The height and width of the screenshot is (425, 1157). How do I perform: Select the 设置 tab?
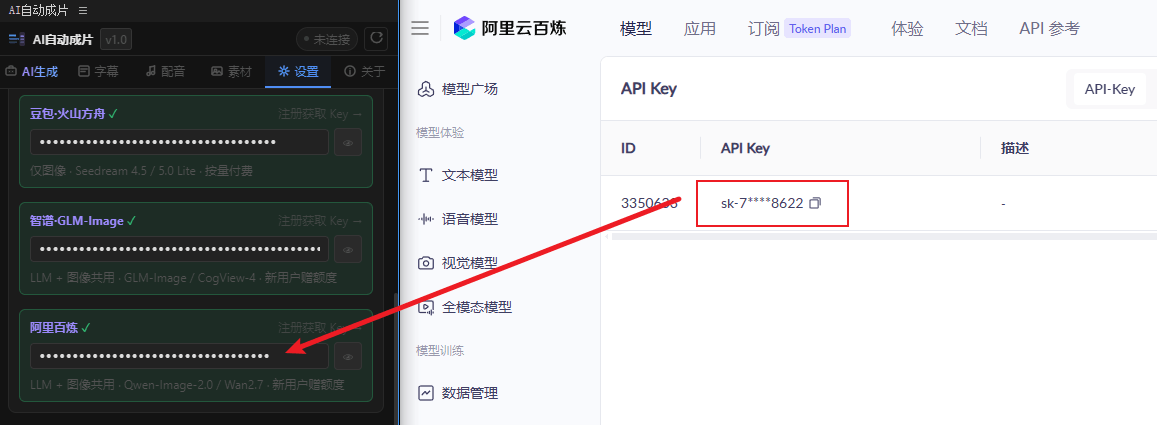298,72
